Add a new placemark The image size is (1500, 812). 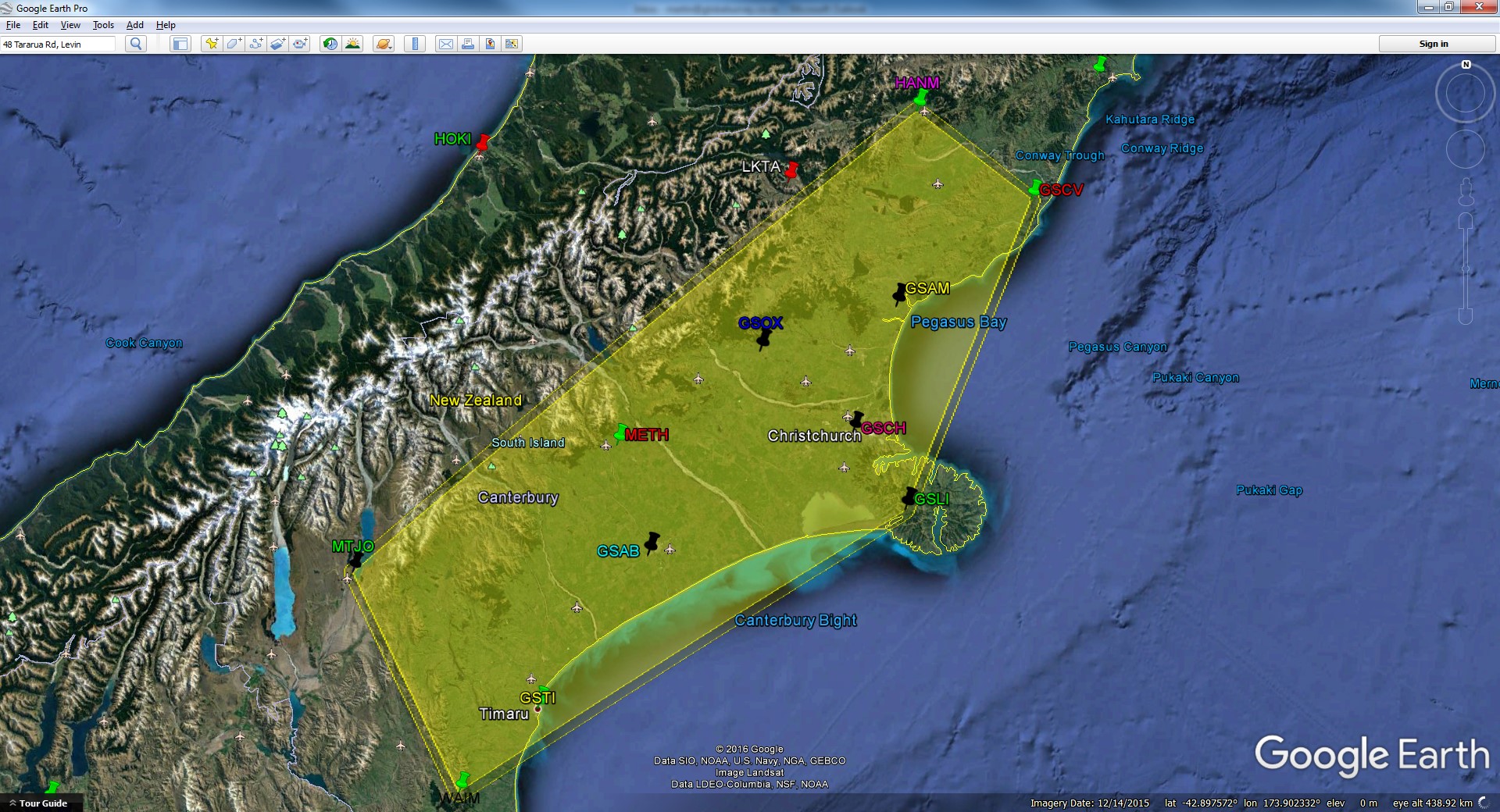tap(211, 44)
